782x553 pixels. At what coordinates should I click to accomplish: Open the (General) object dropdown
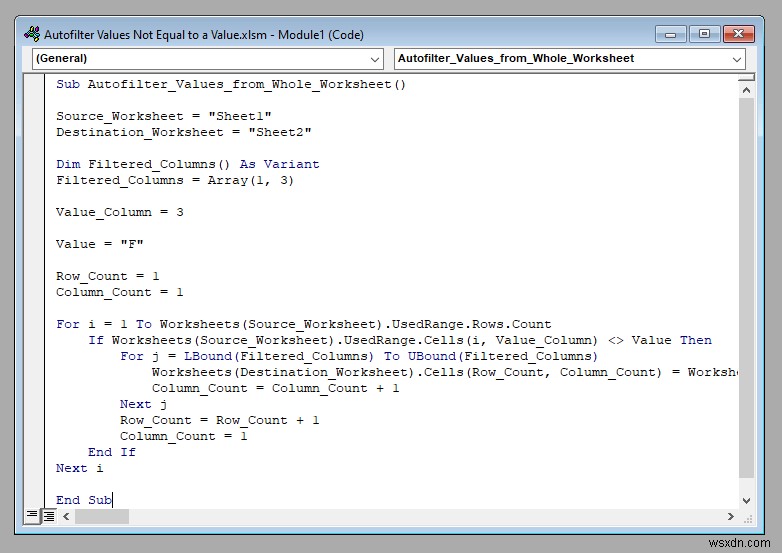(207, 58)
